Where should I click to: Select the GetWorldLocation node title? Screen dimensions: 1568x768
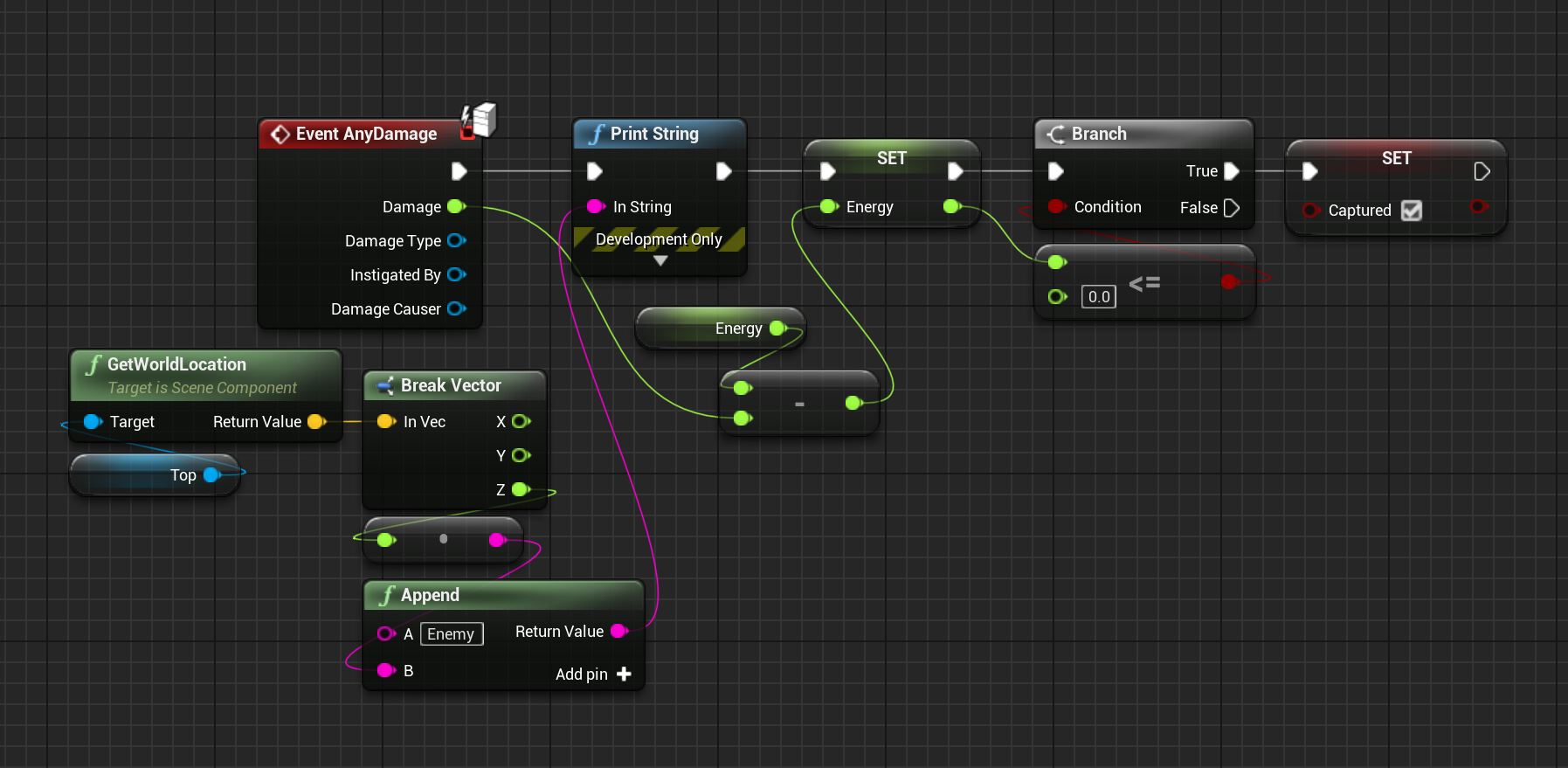tap(176, 364)
